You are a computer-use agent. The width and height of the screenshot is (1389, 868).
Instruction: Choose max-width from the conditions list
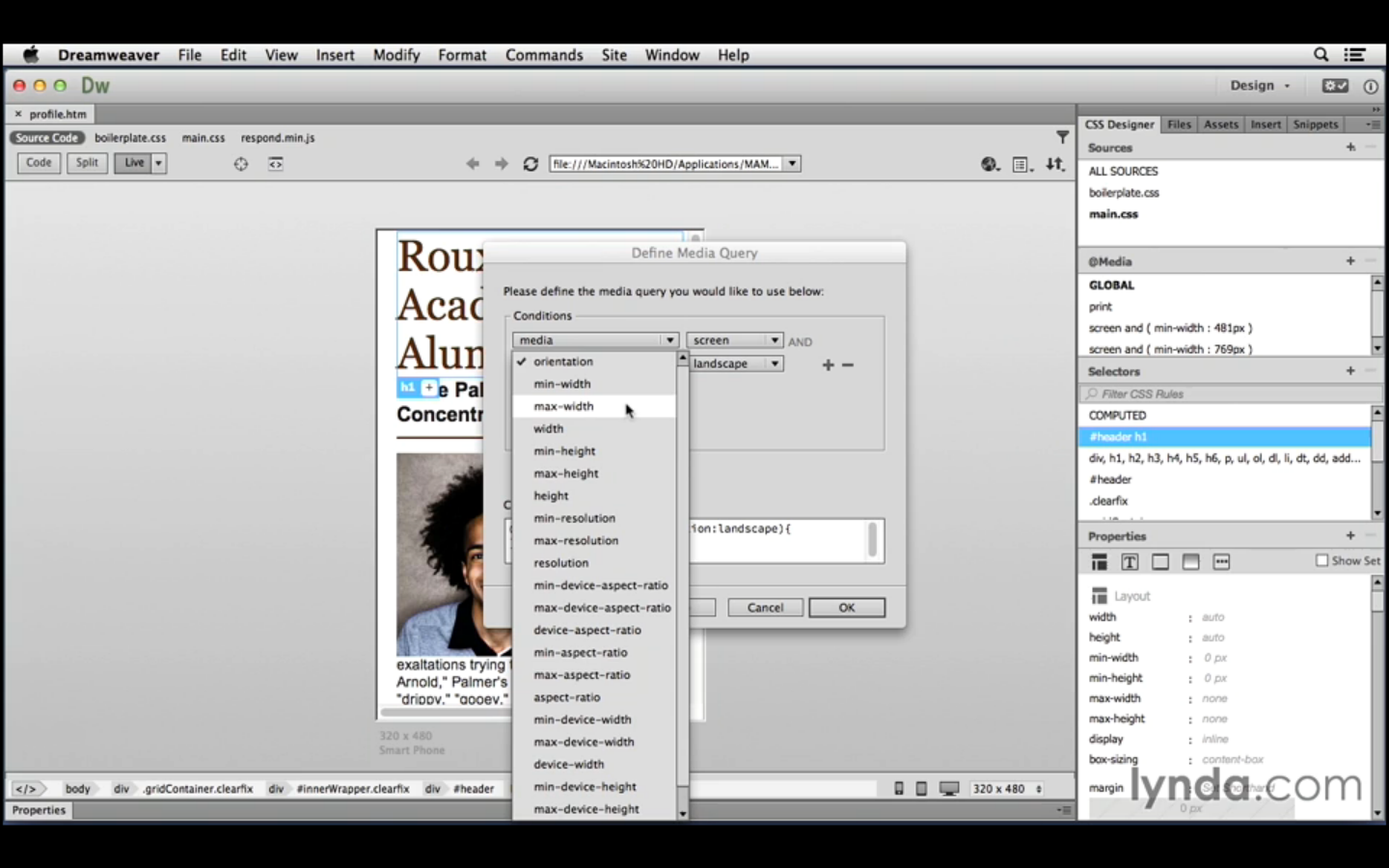[564, 407]
